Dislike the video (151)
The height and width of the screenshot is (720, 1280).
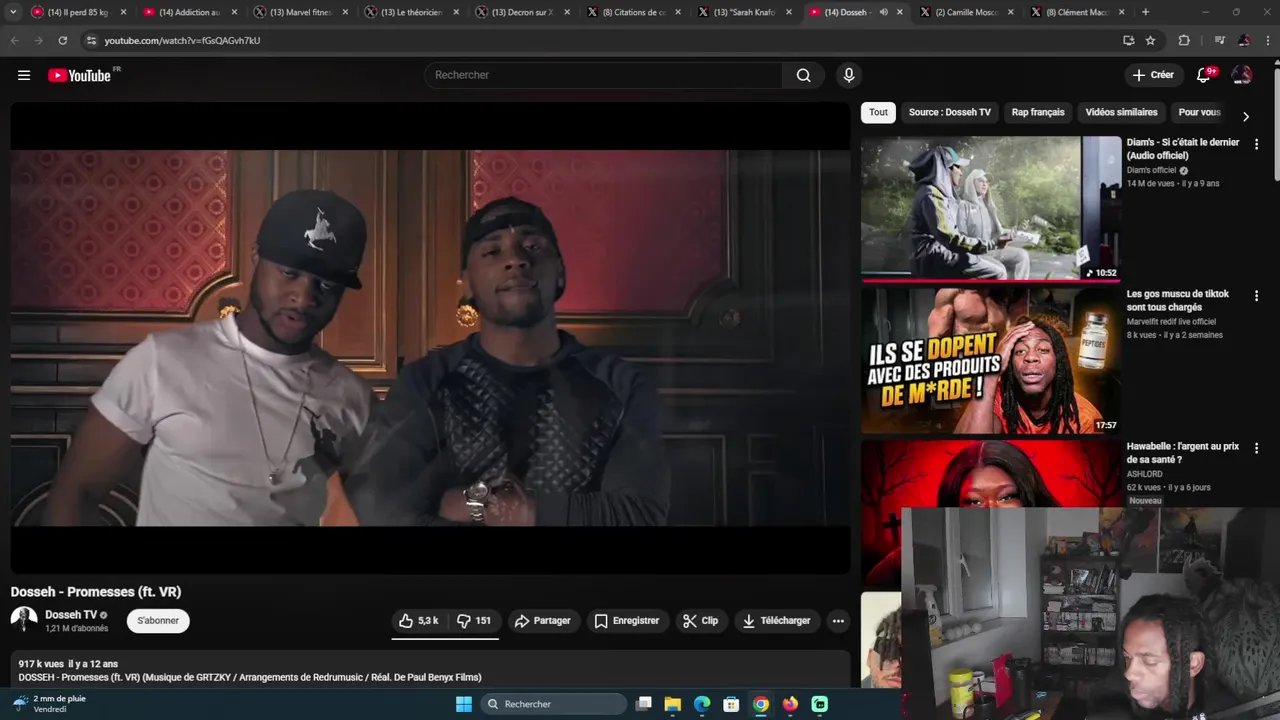pos(473,621)
